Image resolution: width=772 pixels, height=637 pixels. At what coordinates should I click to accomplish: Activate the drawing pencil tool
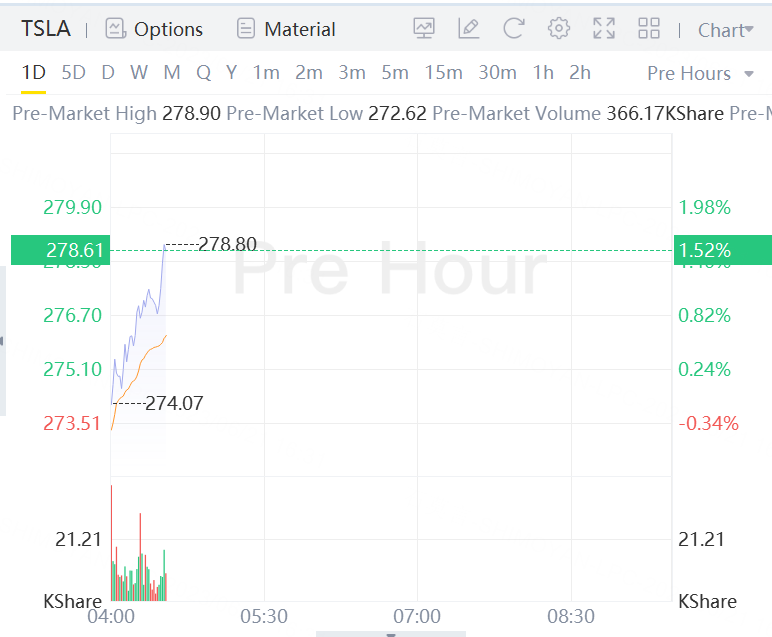468,29
